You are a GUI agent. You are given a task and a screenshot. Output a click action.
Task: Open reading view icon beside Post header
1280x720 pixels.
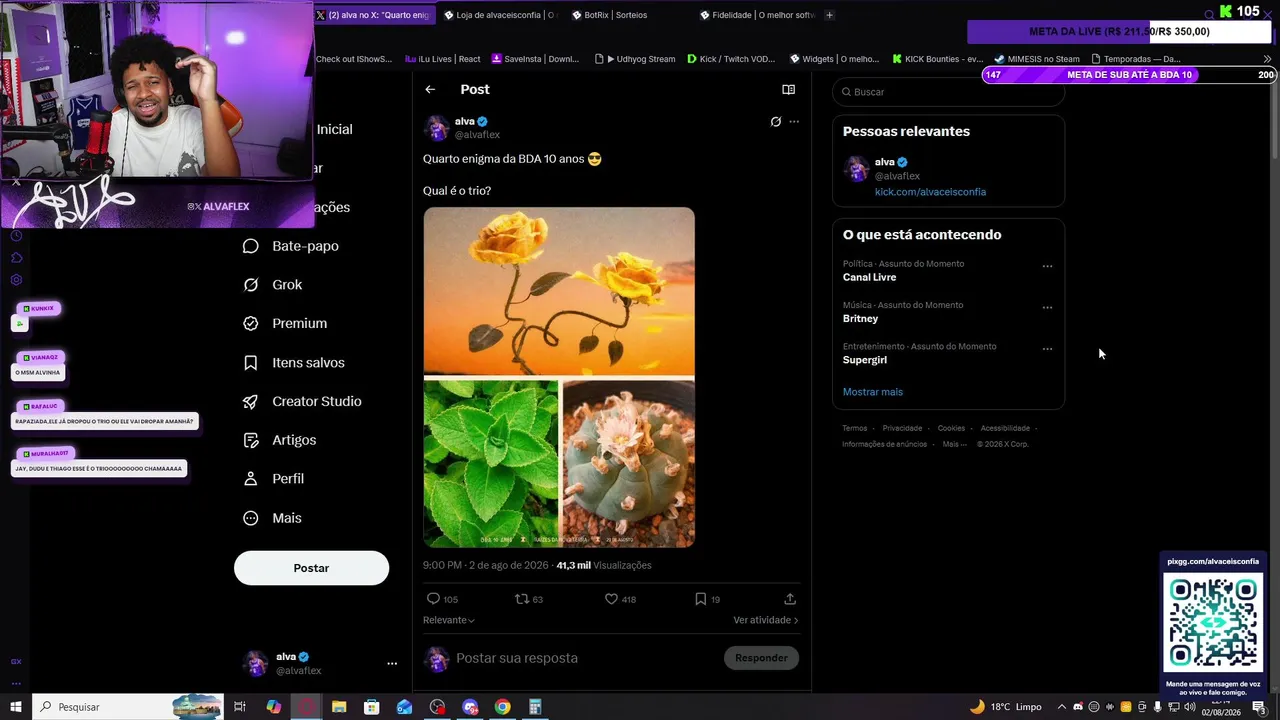coord(788,90)
